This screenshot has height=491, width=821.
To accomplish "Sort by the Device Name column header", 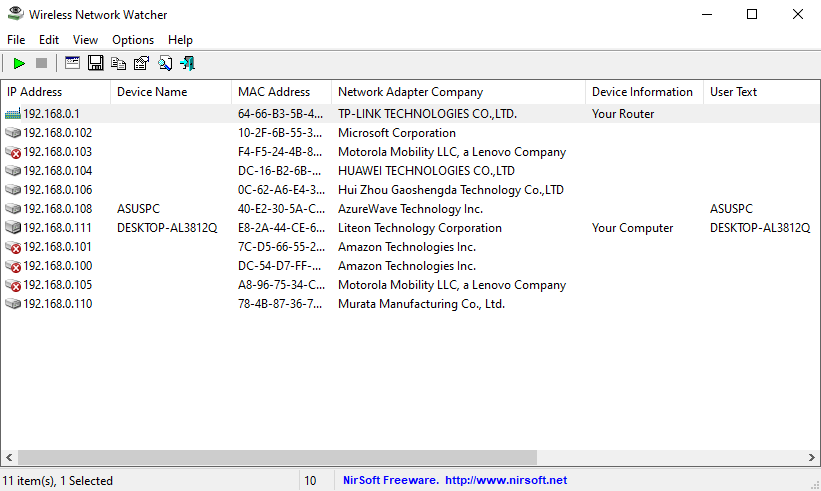I will coord(171,92).
